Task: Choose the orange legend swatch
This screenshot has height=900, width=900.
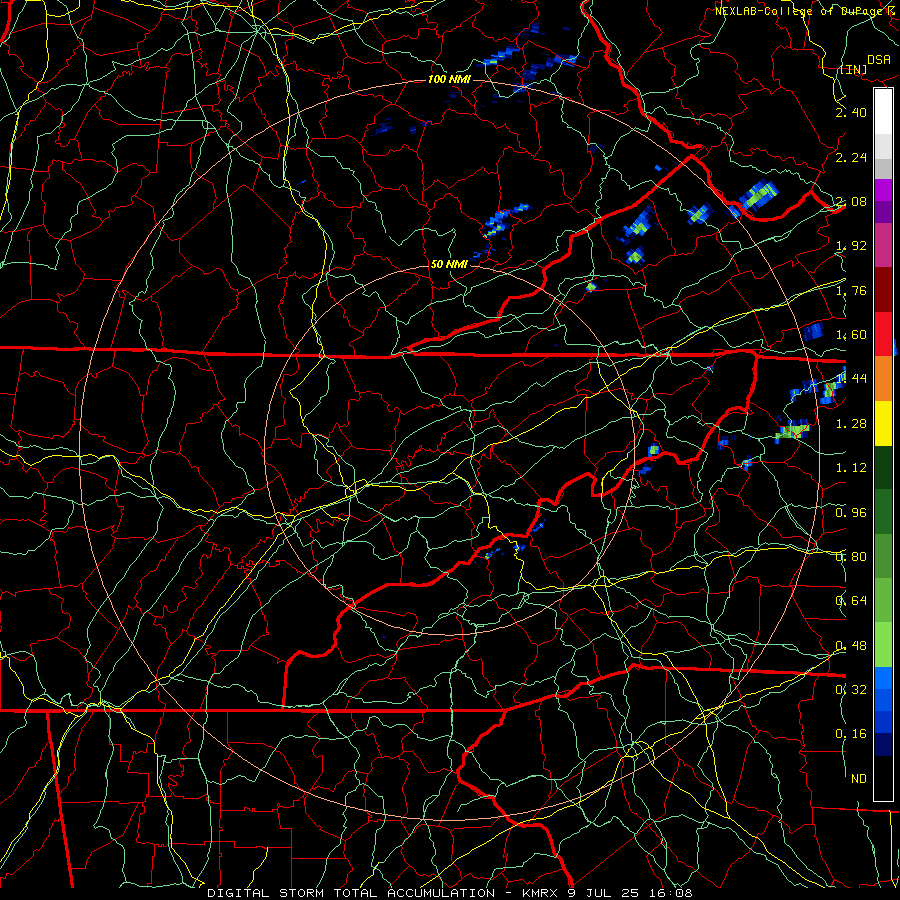Action: point(883,379)
